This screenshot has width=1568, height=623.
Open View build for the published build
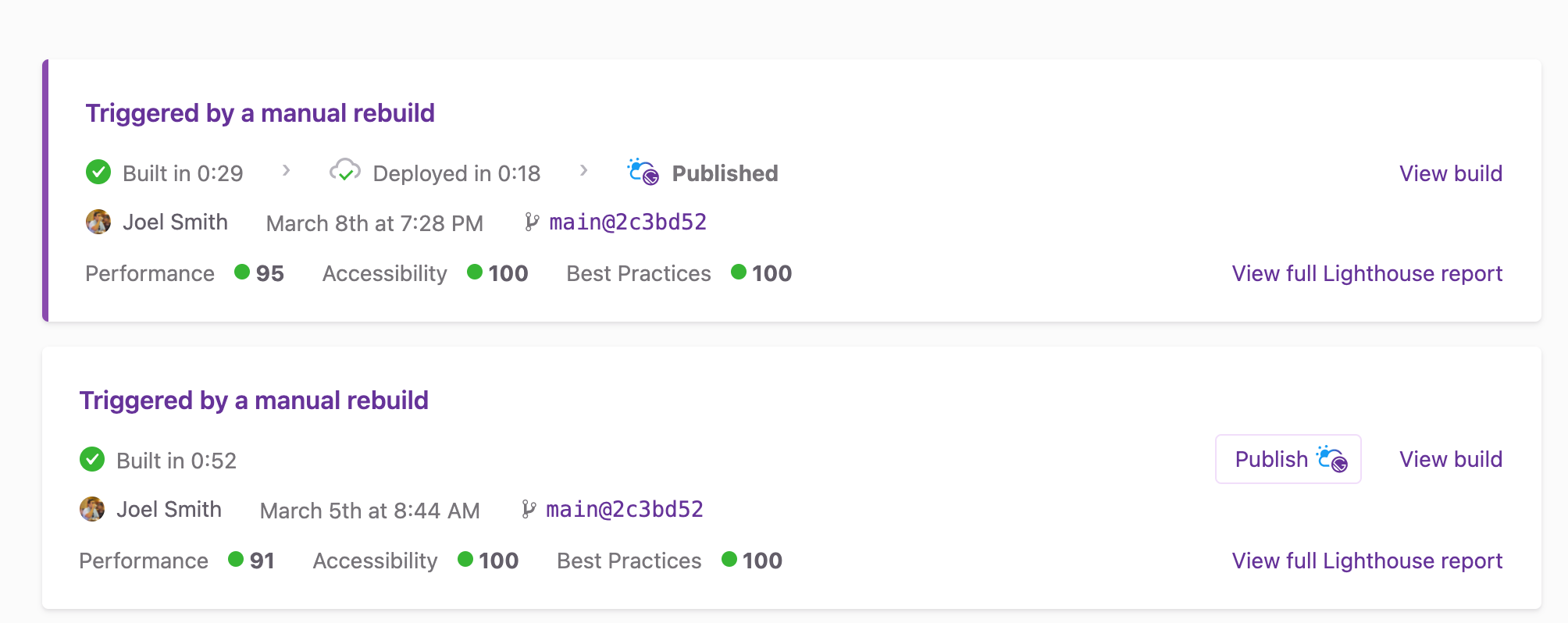(x=1451, y=173)
